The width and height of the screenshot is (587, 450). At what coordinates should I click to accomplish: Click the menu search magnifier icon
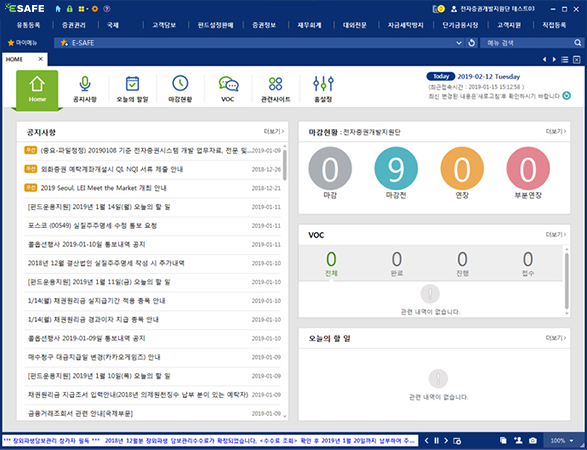[578, 43]
